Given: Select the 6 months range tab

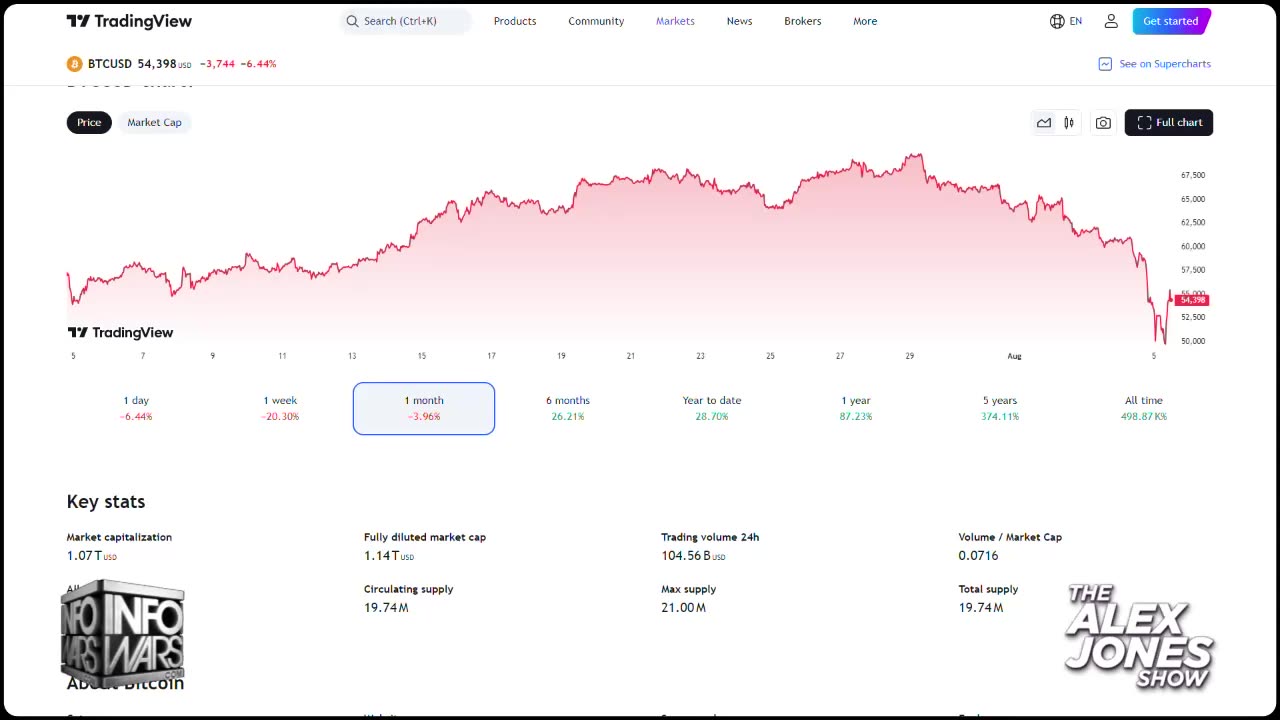Looking at the screenshot, I should pos(568,408).
